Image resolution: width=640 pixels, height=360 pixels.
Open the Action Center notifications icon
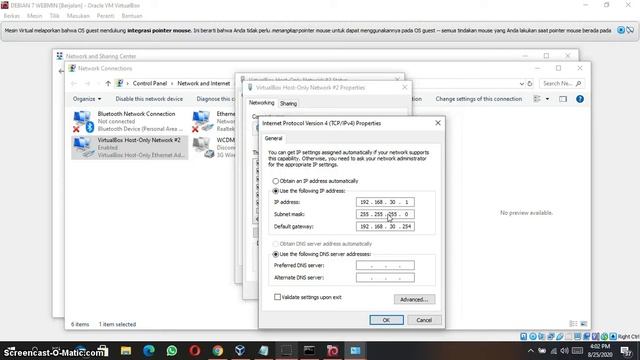[626, 351]
